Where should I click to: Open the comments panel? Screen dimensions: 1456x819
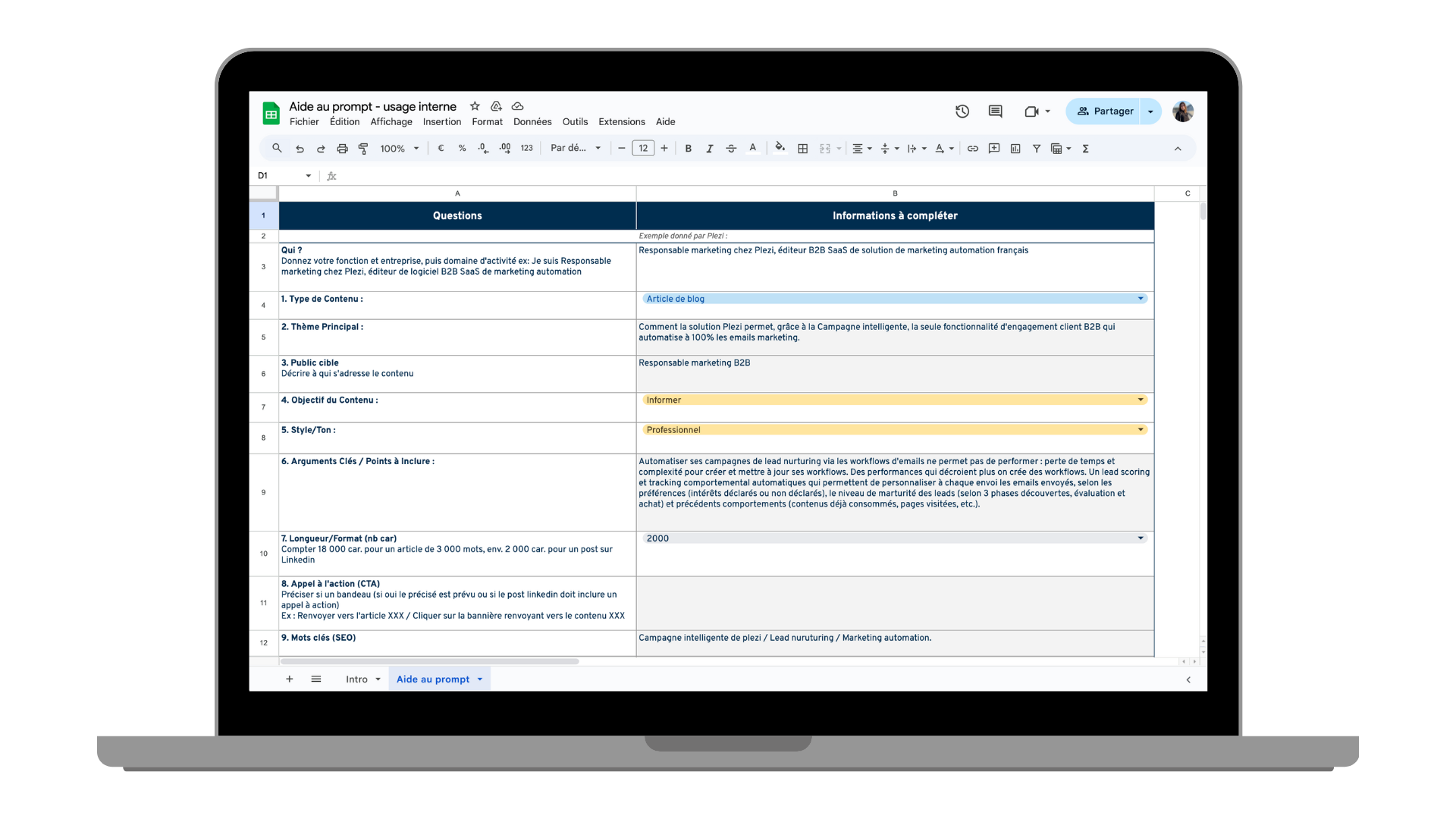(996, 111)
